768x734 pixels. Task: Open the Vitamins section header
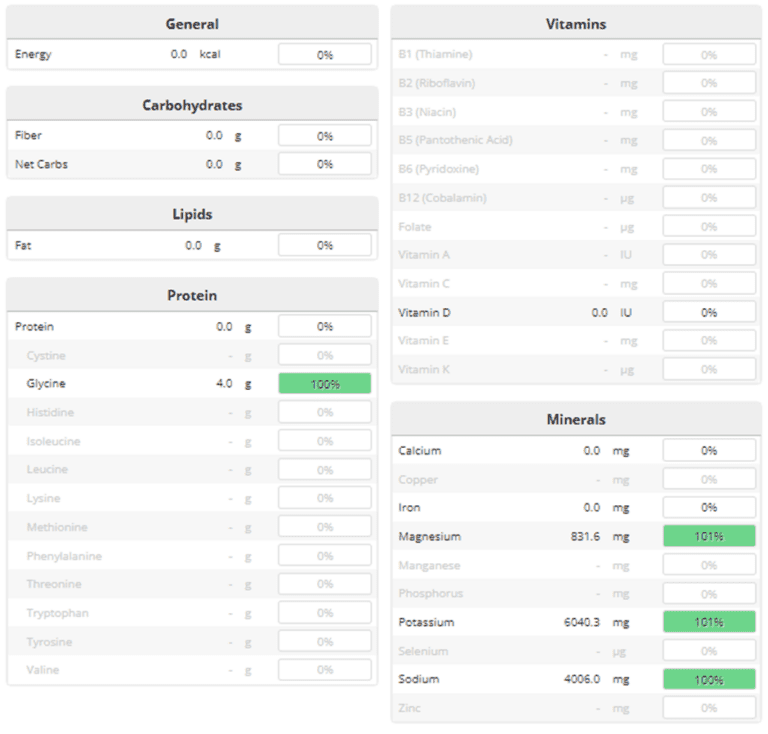click(576, 24)
